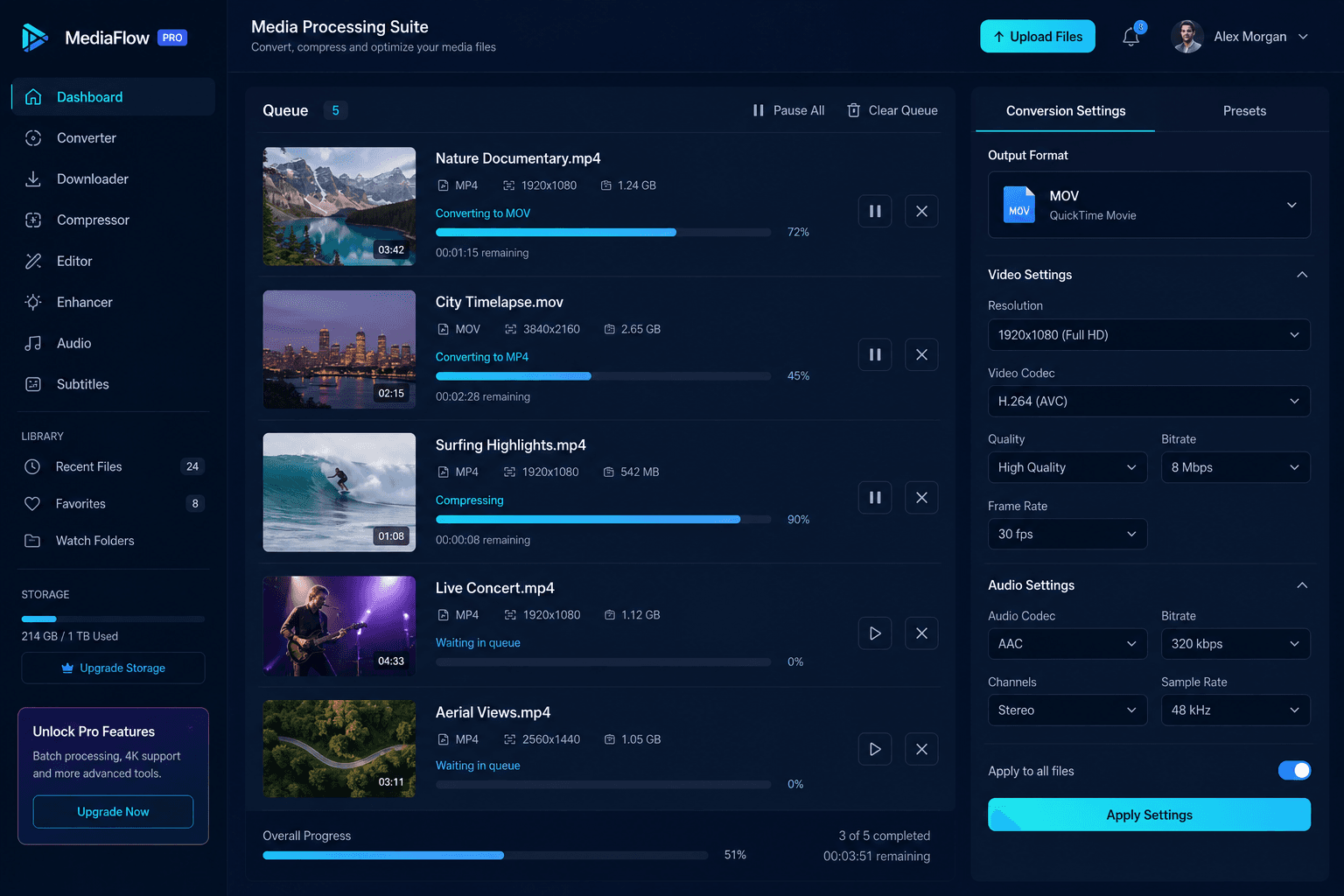Screen dimensions: 1344x896
Task: Open the Compressor menu label
Action: tap(93, 220)
